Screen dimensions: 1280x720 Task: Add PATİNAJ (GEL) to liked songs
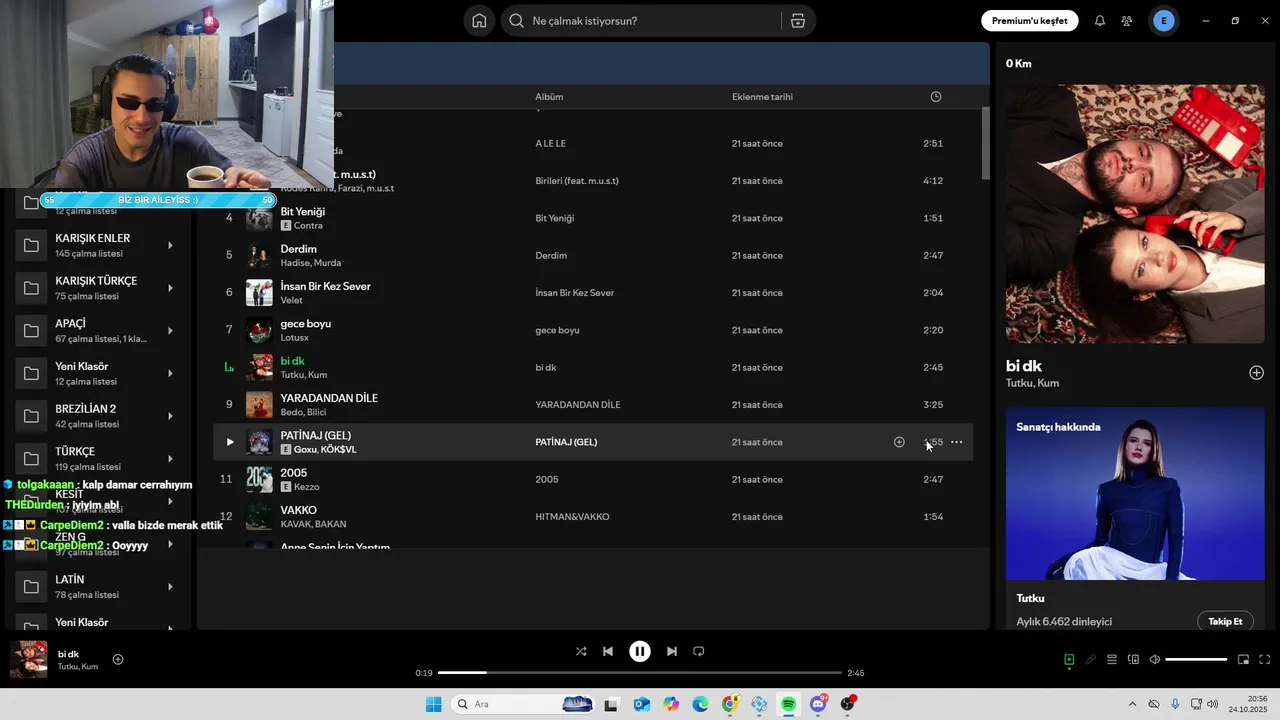[x=899, y=442]
